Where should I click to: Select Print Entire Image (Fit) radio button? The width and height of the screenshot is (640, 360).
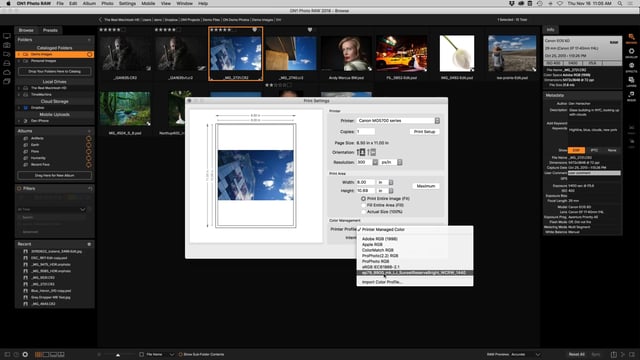(x=363, y=198)
